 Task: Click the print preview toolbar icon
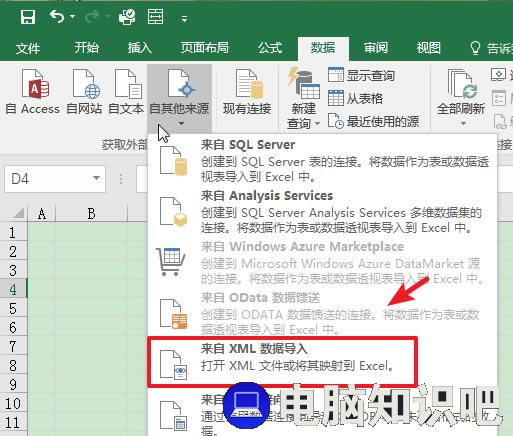(x=127, y=17)
